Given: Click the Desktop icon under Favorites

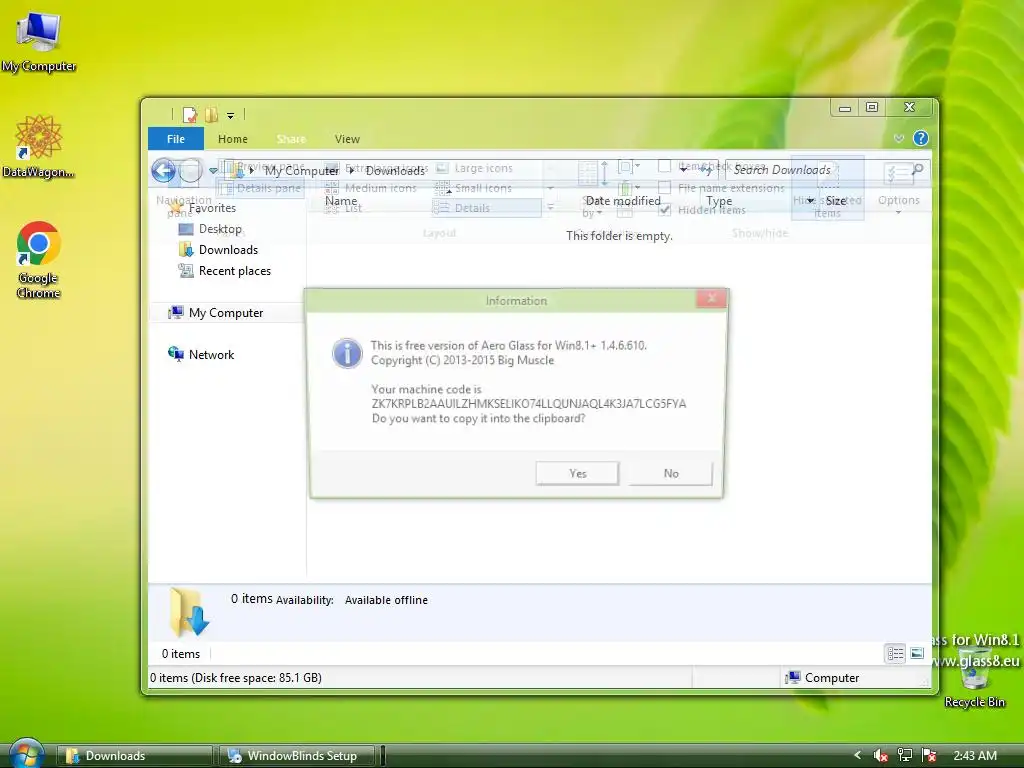Looking at the screenshot, I should 186,229.
